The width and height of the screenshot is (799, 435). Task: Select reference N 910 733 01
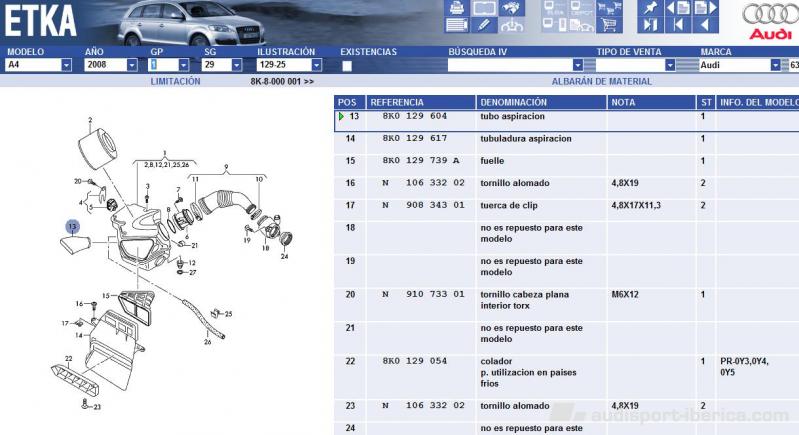(x=423, y=294)
